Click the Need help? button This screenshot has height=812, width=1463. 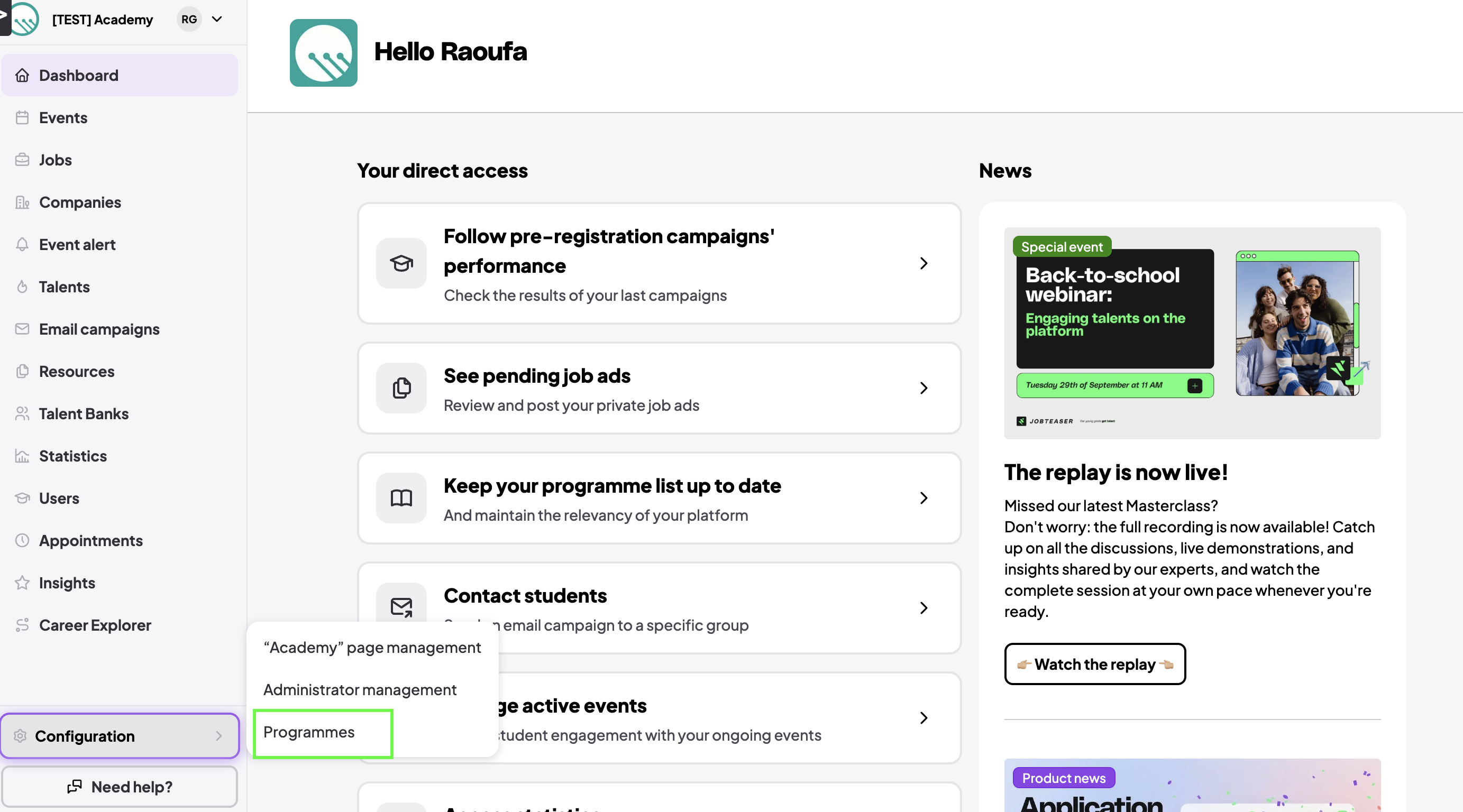pyautogui.click(x=120, y=787)
